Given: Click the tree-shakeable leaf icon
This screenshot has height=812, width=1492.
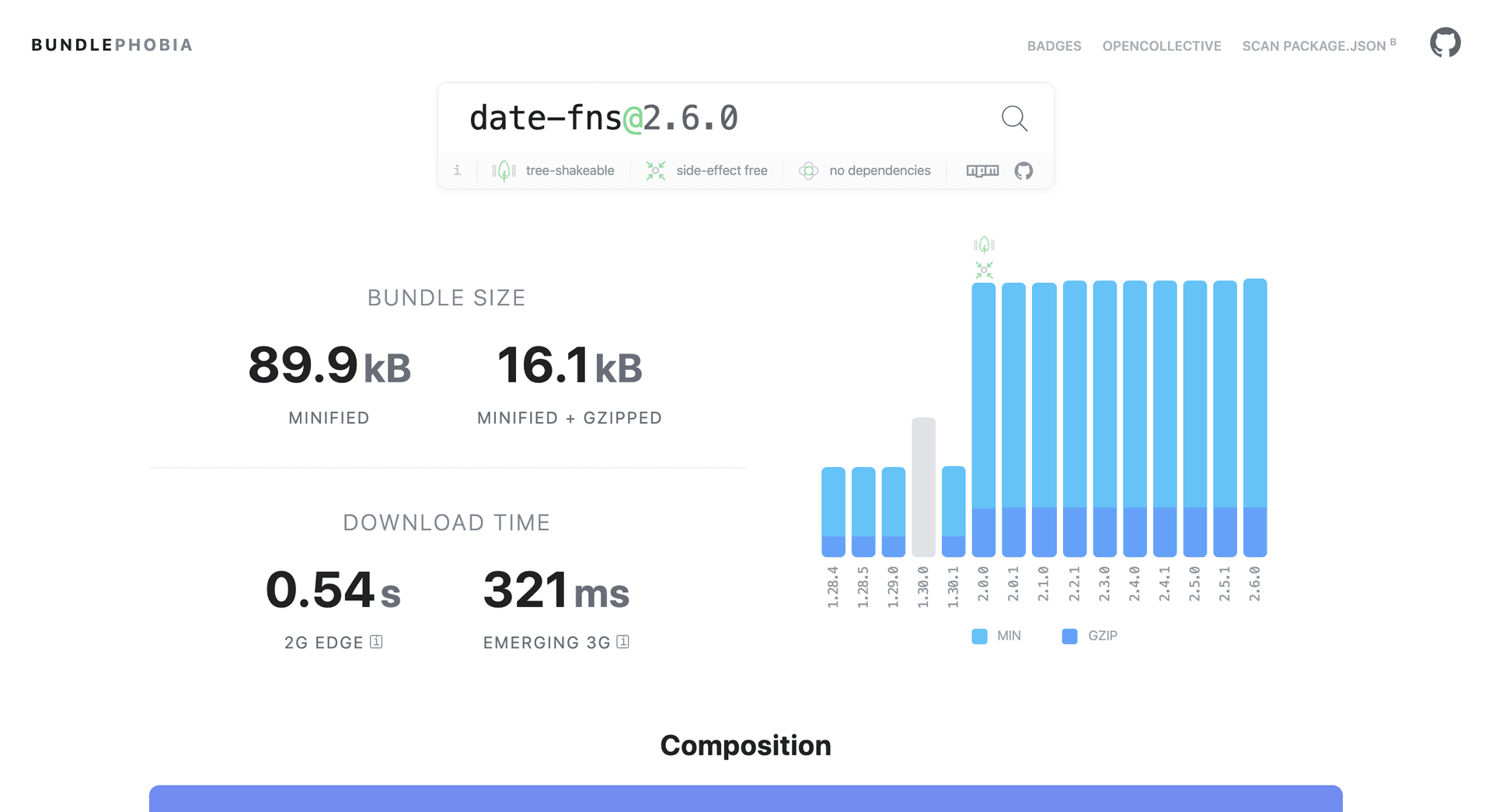Looking at the screenshot, I should tap(503, 170).
